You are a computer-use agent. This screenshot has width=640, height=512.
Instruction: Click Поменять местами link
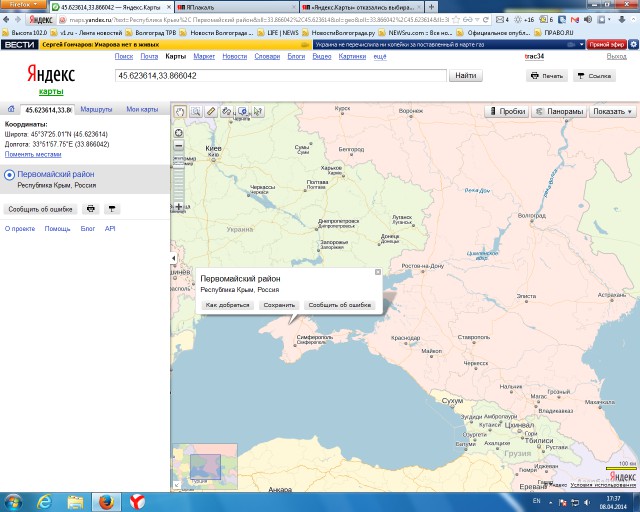[x=33, y=154]
